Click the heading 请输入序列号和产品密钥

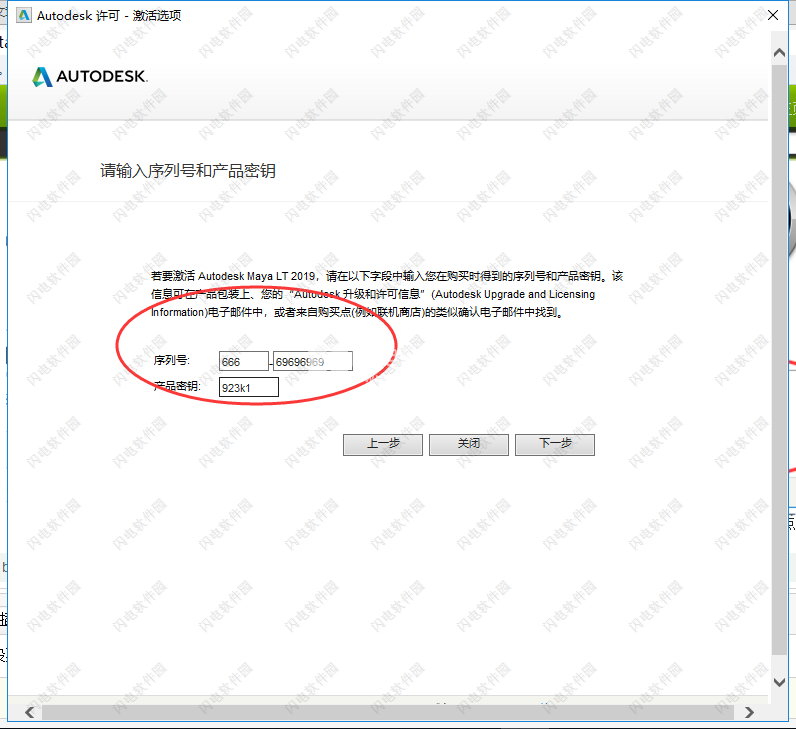[x=188, y=171]
